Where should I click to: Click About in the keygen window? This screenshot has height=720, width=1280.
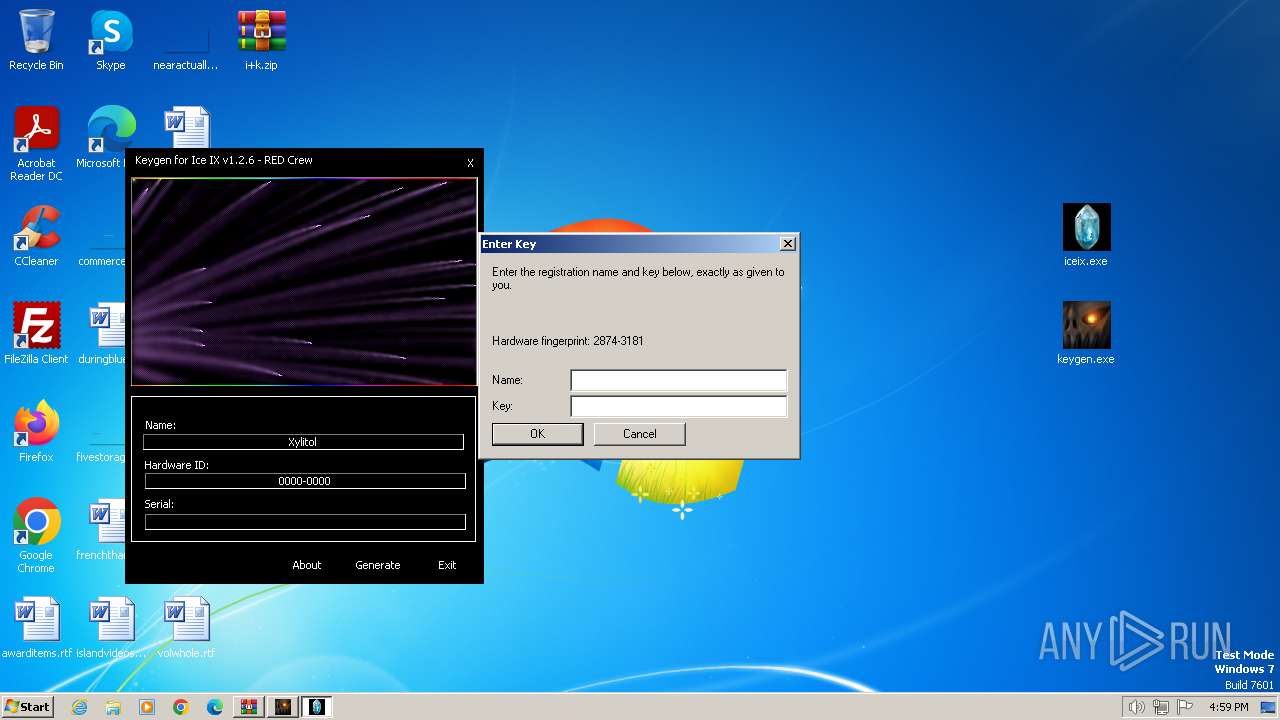pyautogui.click(x=307, y=565)
